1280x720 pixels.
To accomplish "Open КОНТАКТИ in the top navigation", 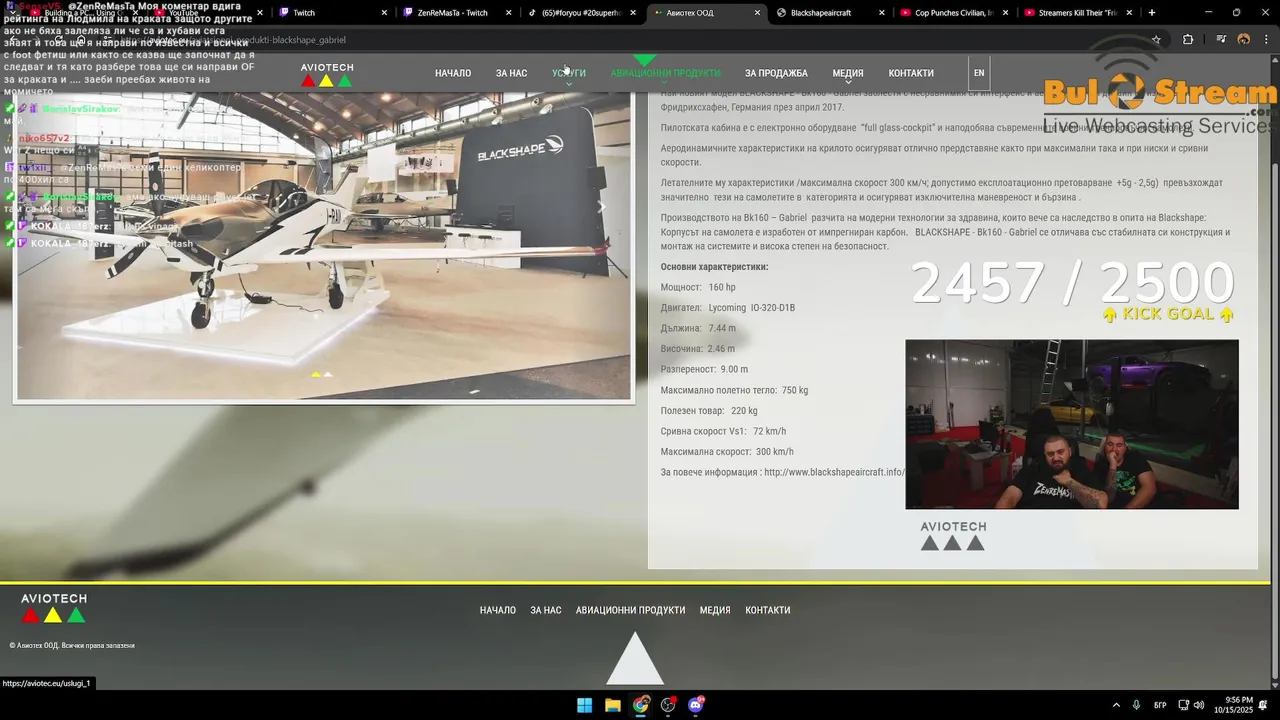I will point(911,73).
